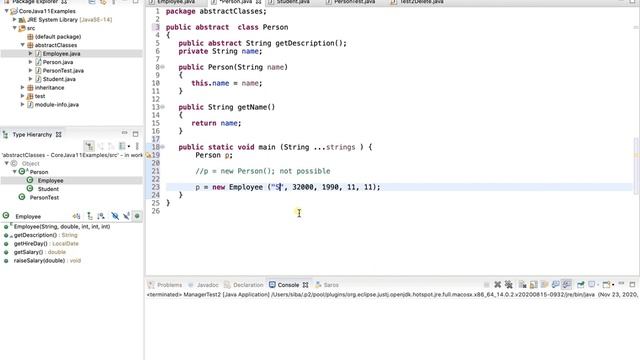Click the Terminate button in console

coord(487,284)
